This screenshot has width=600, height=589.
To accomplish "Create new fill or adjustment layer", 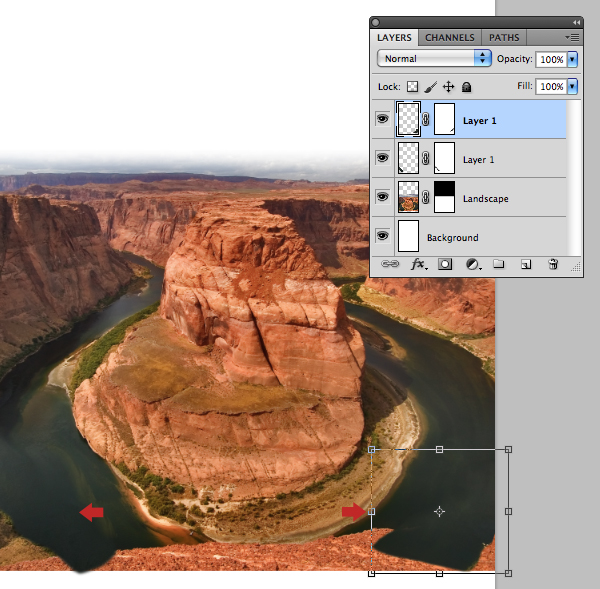I will pyautogui.click(x=473, y=264).
